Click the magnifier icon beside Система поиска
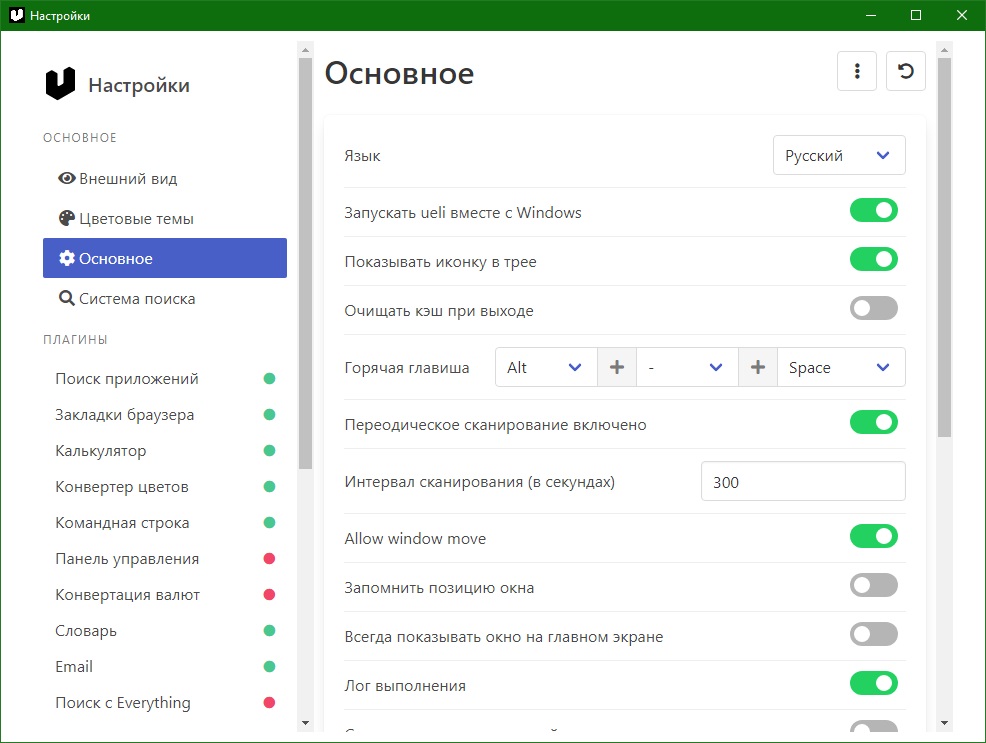986x743 pixels. [x=67, y=299]
